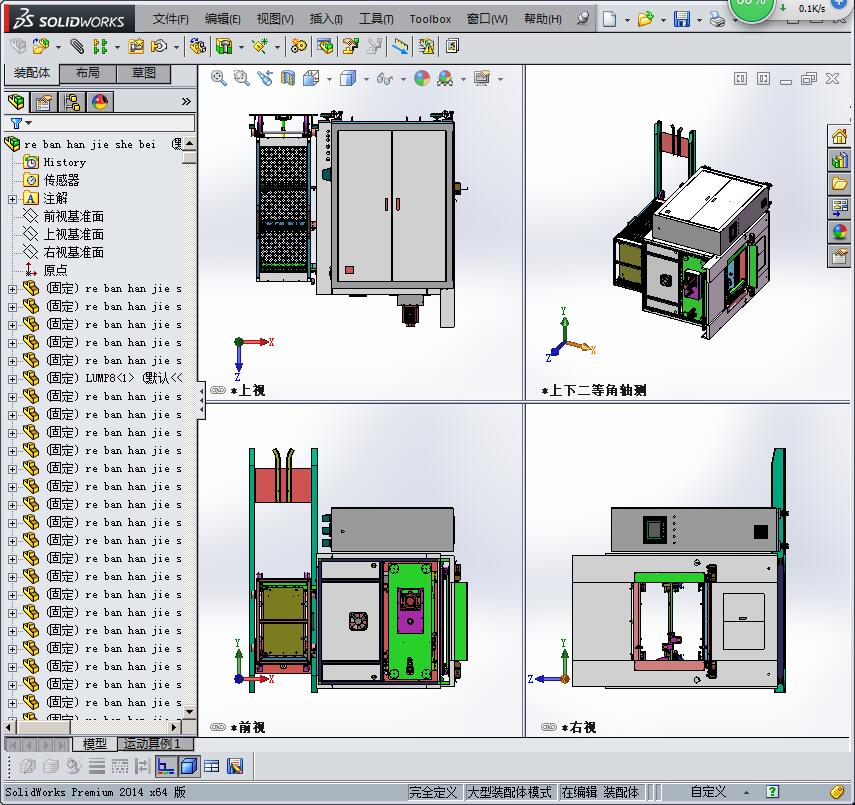Open the Hide/Show Items dropdown arrow
This screenshot has width=855, height=805.
pos(403,80)
